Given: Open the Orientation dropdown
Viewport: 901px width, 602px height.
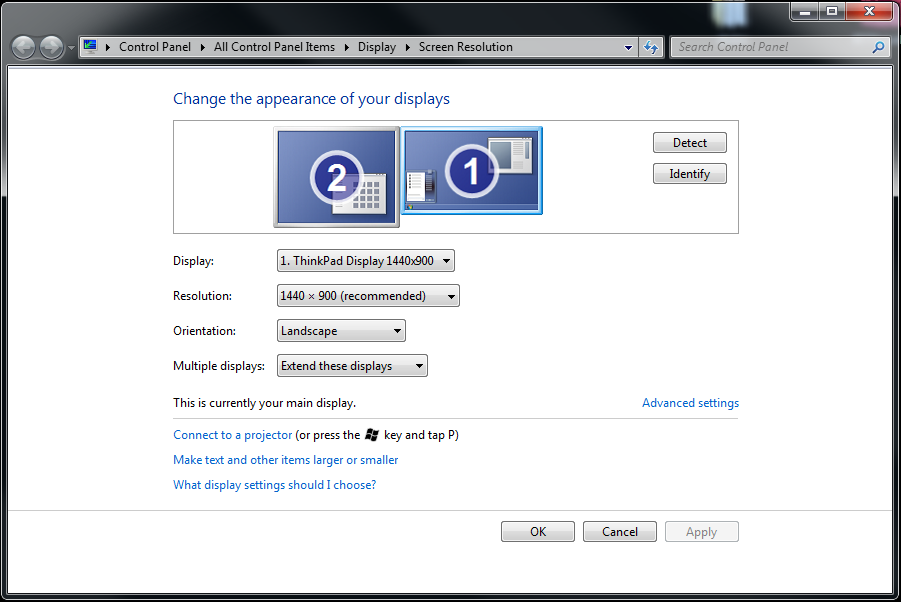Looking at the screenshot, I should point(341,331).
